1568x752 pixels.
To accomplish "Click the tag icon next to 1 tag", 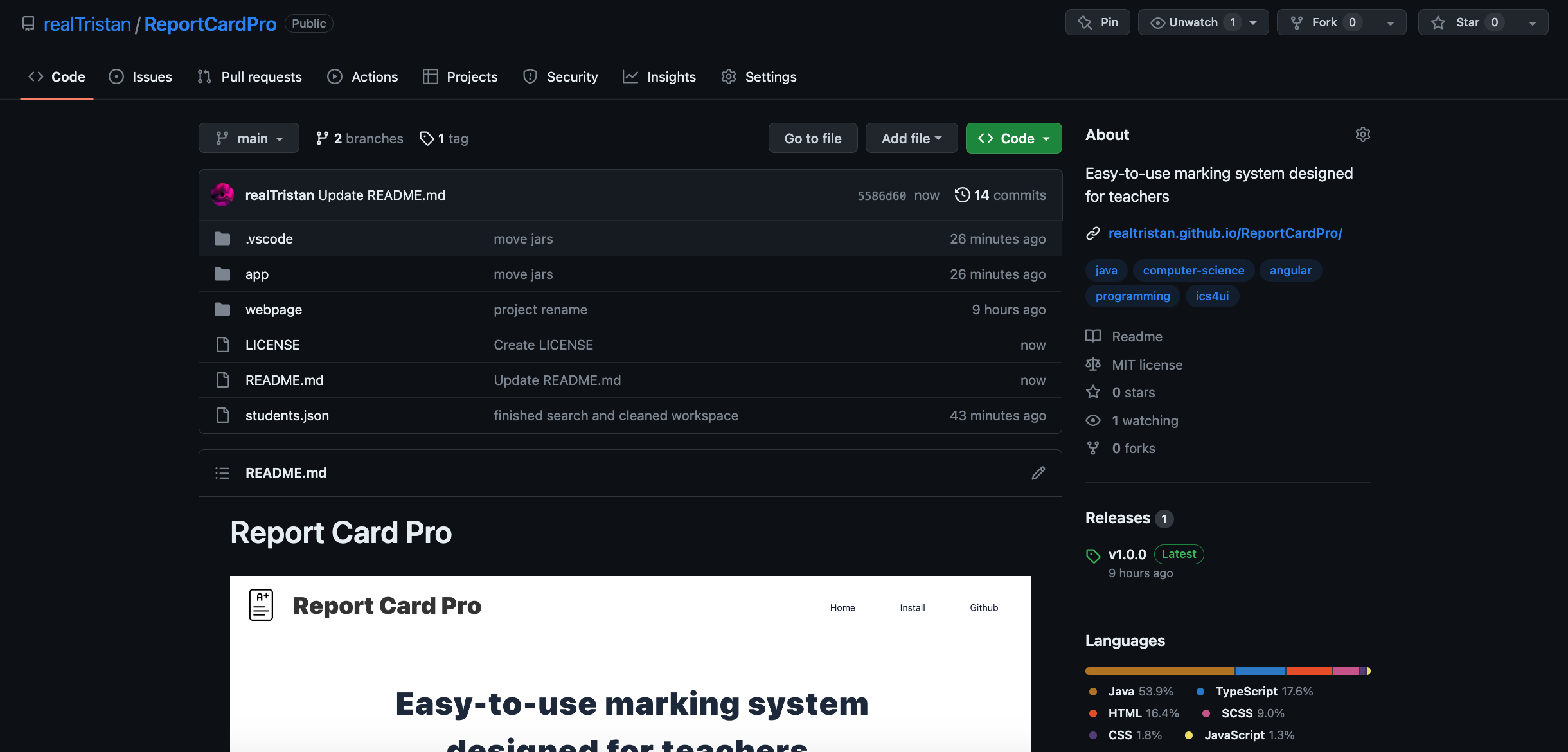I will coord(426,138).
